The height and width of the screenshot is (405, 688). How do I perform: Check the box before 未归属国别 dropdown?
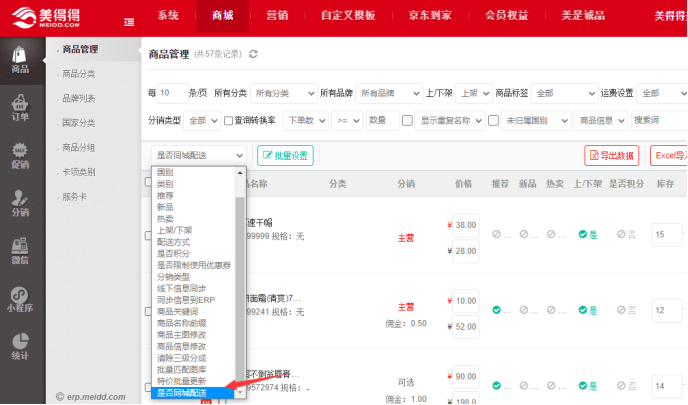[x=493, y=121]
